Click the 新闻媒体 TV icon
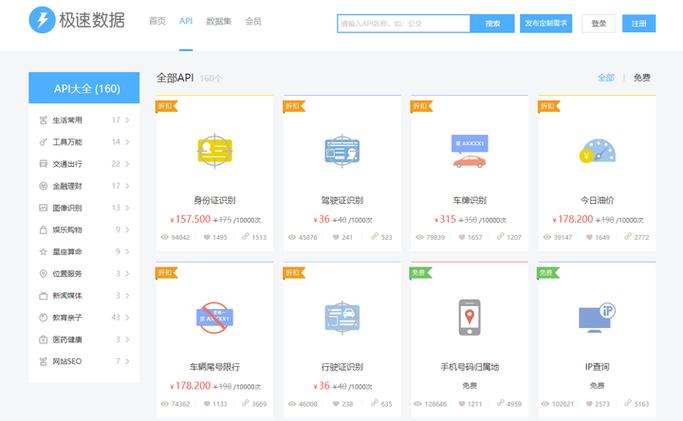Image resolution: width=683 pixels, height=421 pixels. [43, 296]
